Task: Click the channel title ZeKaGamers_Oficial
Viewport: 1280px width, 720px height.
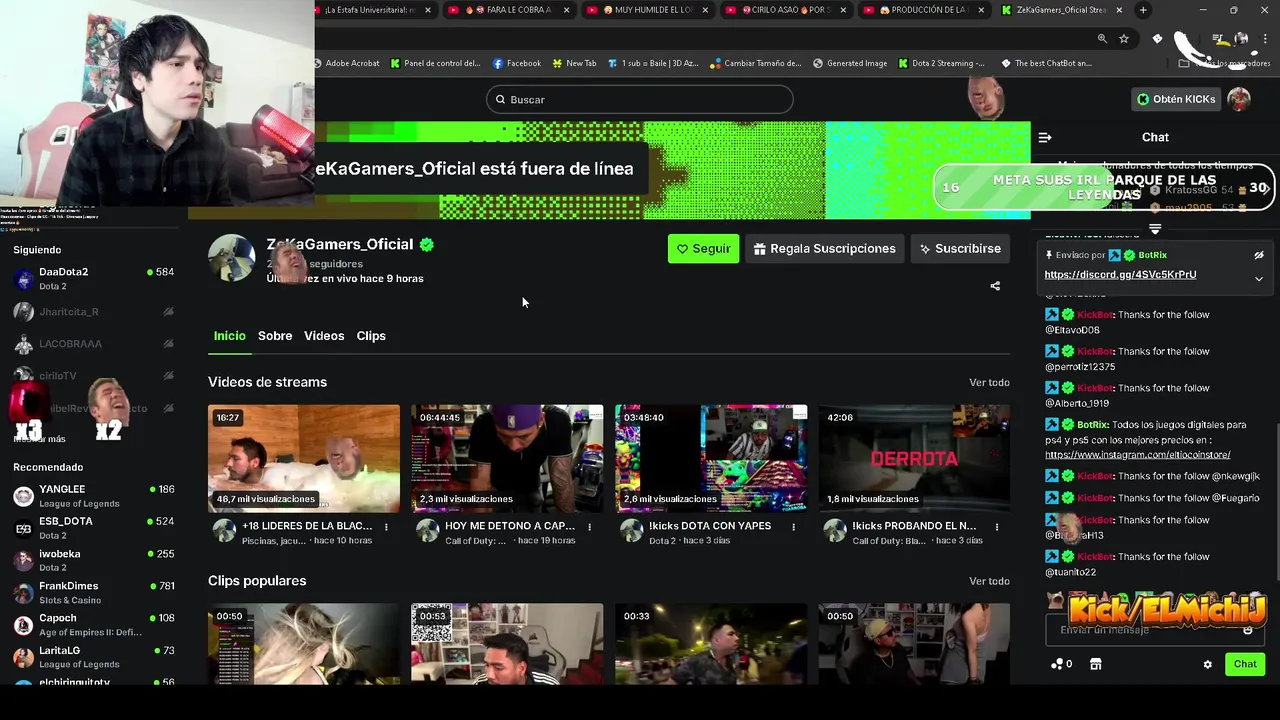Action: (340, 245)
